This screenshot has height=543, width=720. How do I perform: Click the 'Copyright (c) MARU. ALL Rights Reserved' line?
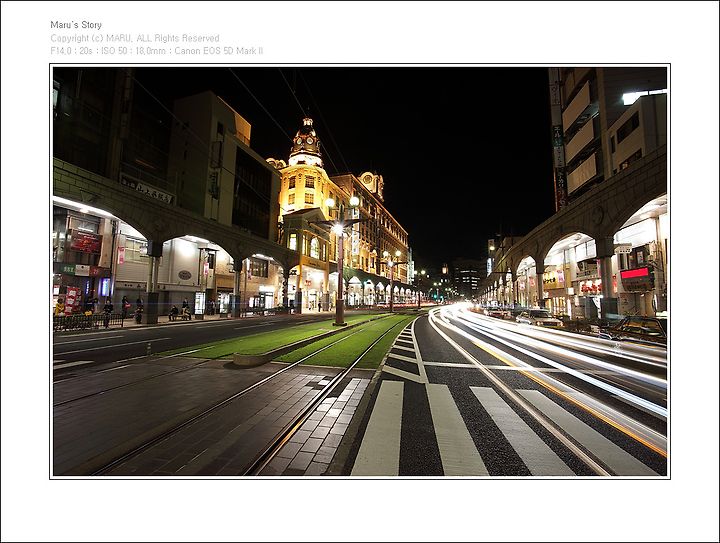[x=135, y=38]
